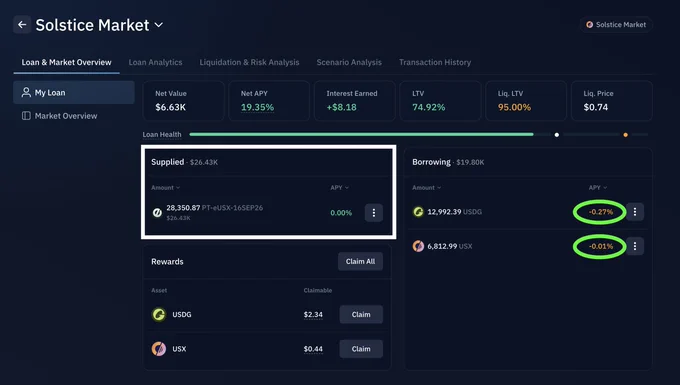Click the 6,812.99 USX borrowed amount
This screenshot has height=385, width=680.
[x=450, y=246]
